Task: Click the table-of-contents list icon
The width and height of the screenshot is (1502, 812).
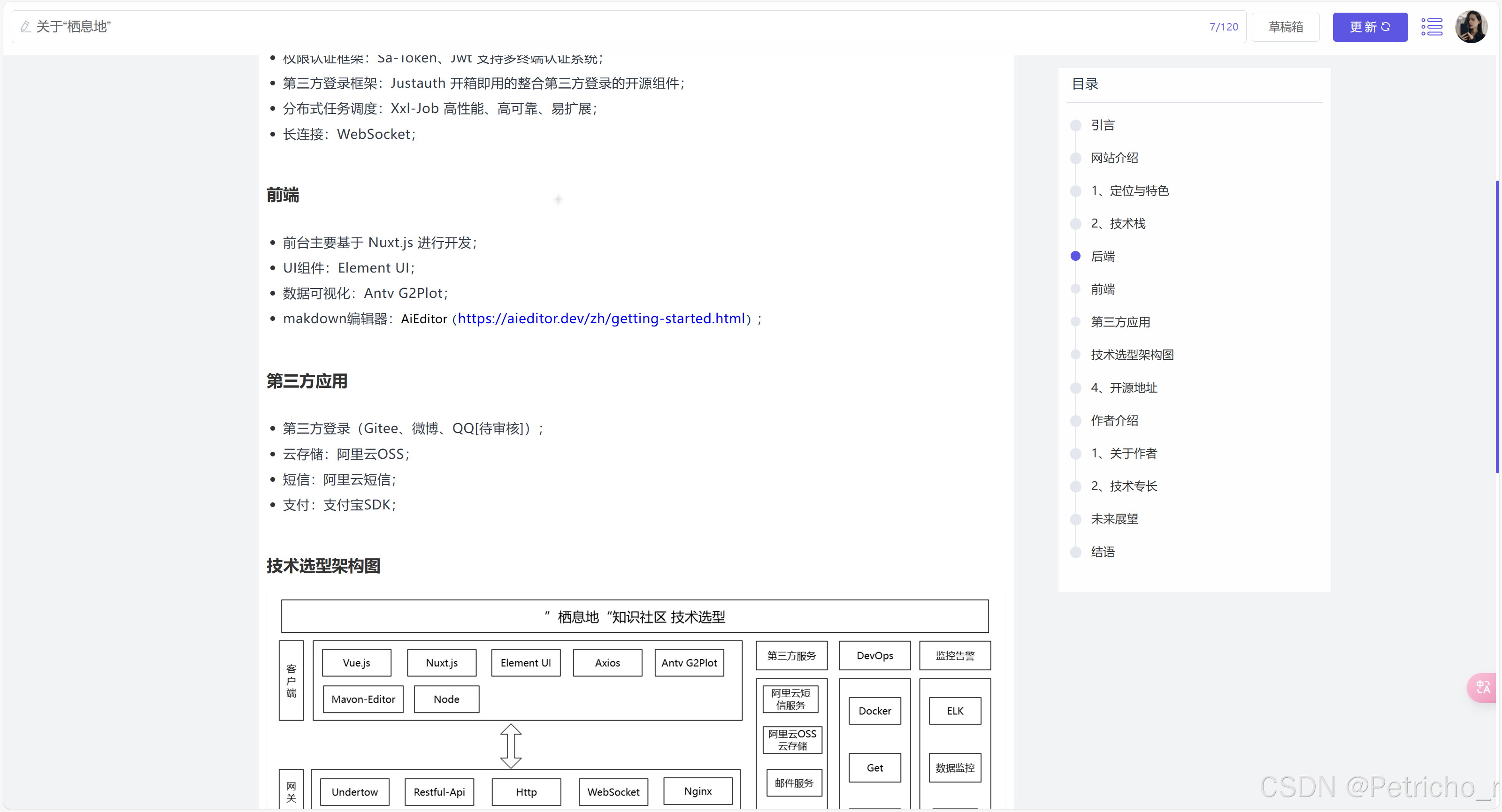Action: tap(1431, 27)
